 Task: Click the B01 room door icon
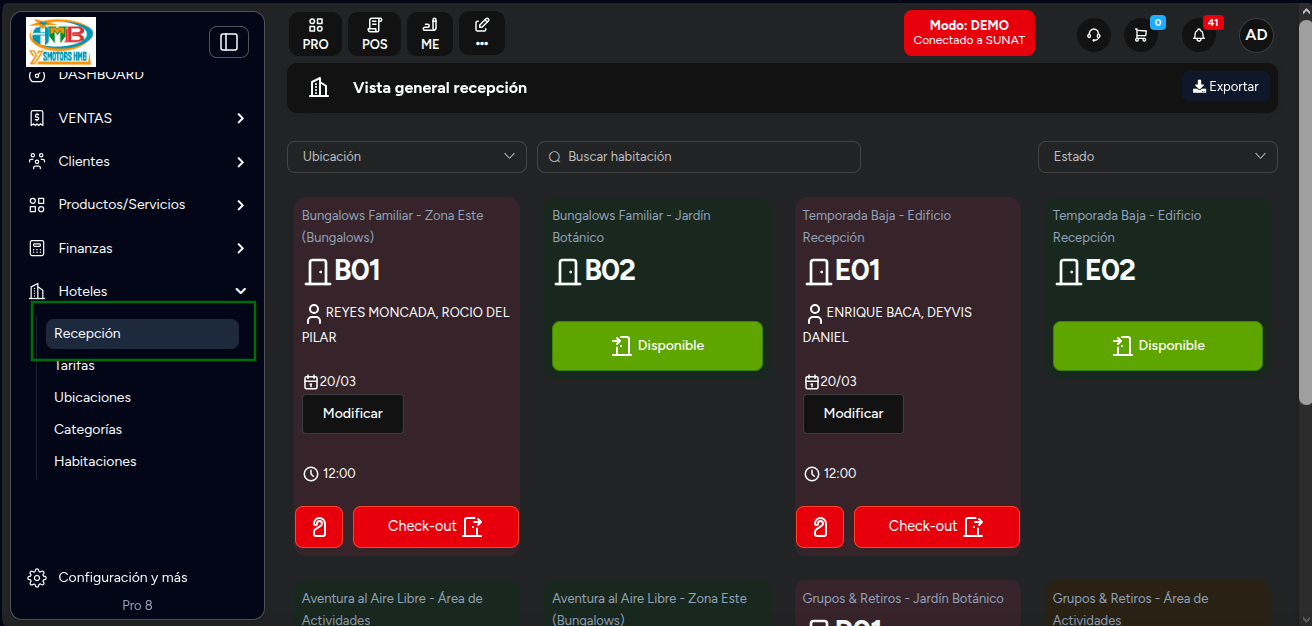coord(317,271)
